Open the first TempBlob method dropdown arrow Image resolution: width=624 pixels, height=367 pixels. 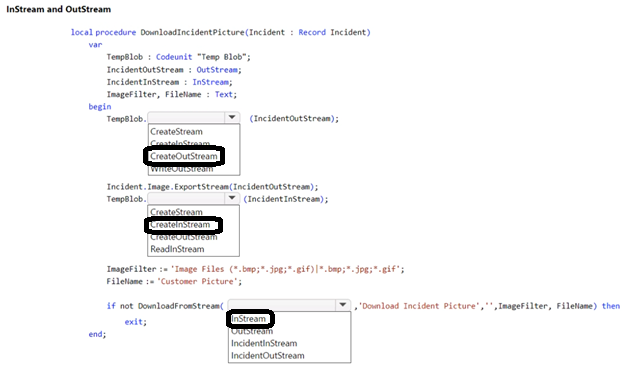pos(232,117)
